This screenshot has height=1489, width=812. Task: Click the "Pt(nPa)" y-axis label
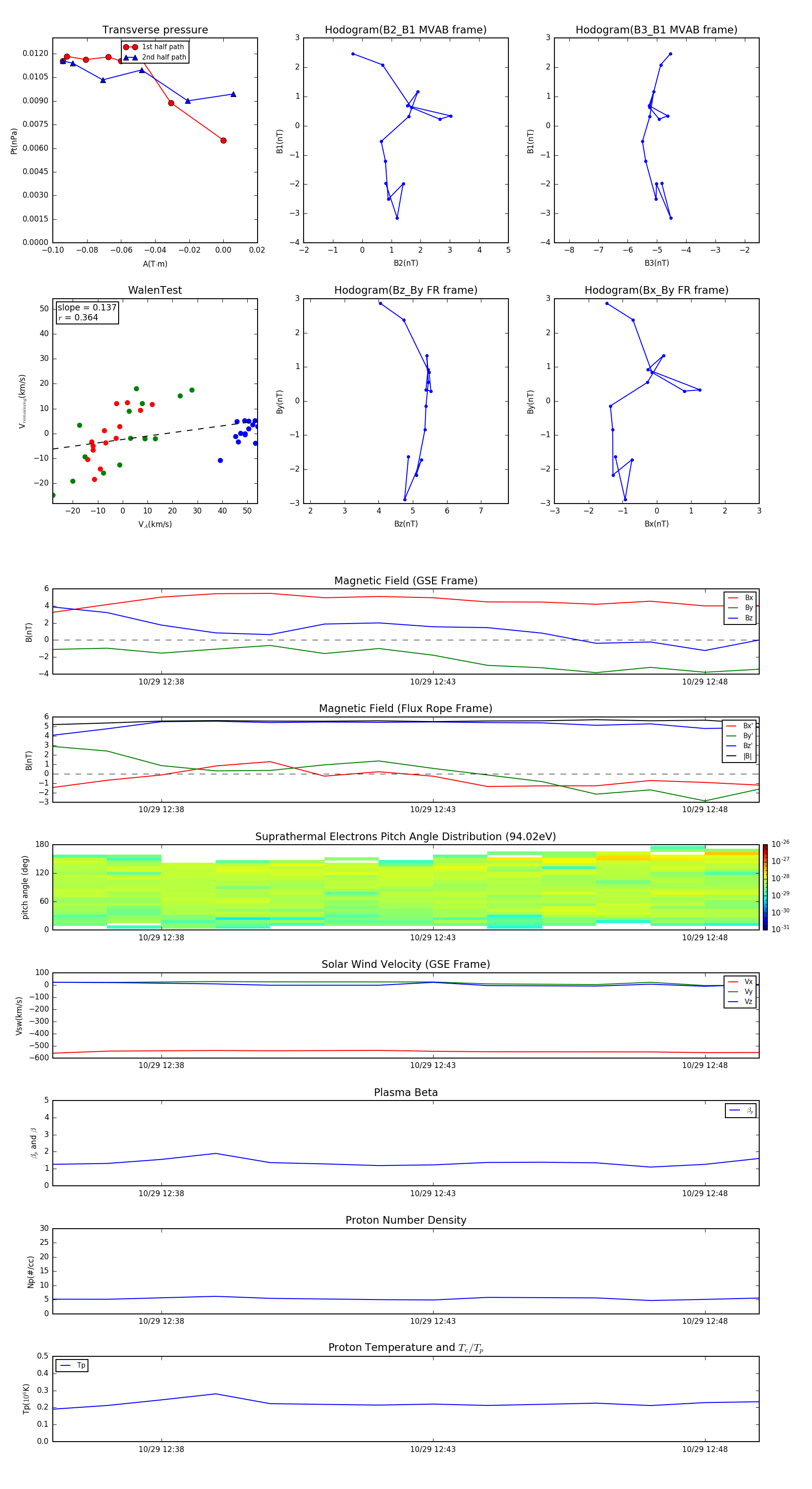pyautogui.click(x=14, y=141)
